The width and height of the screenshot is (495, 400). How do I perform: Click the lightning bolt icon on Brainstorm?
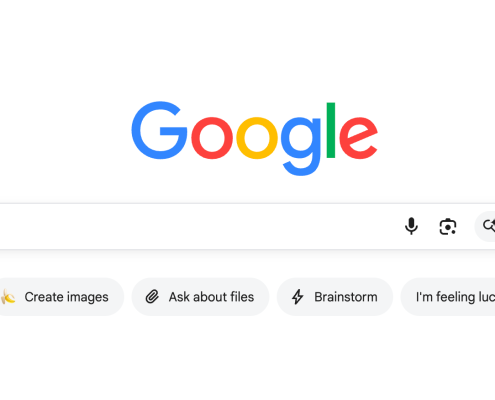[x=298, y=297]
